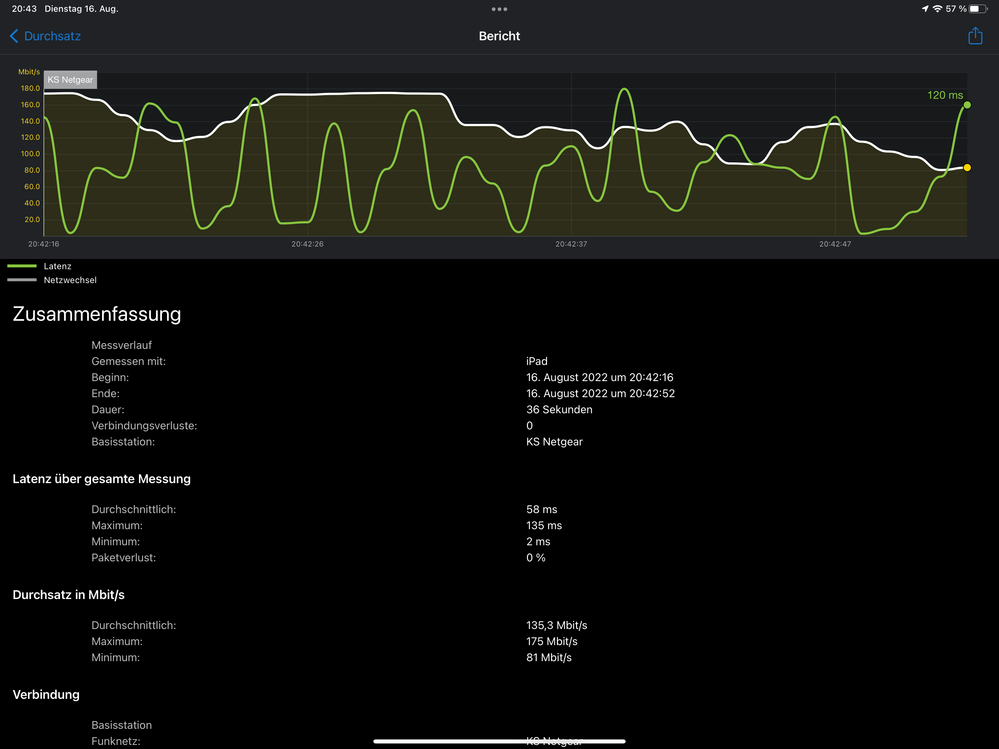This screenshot has width=999, height=749.
Task: Tap the 180.0 label on the Mbit/s axis
Action: click(29, 88)
